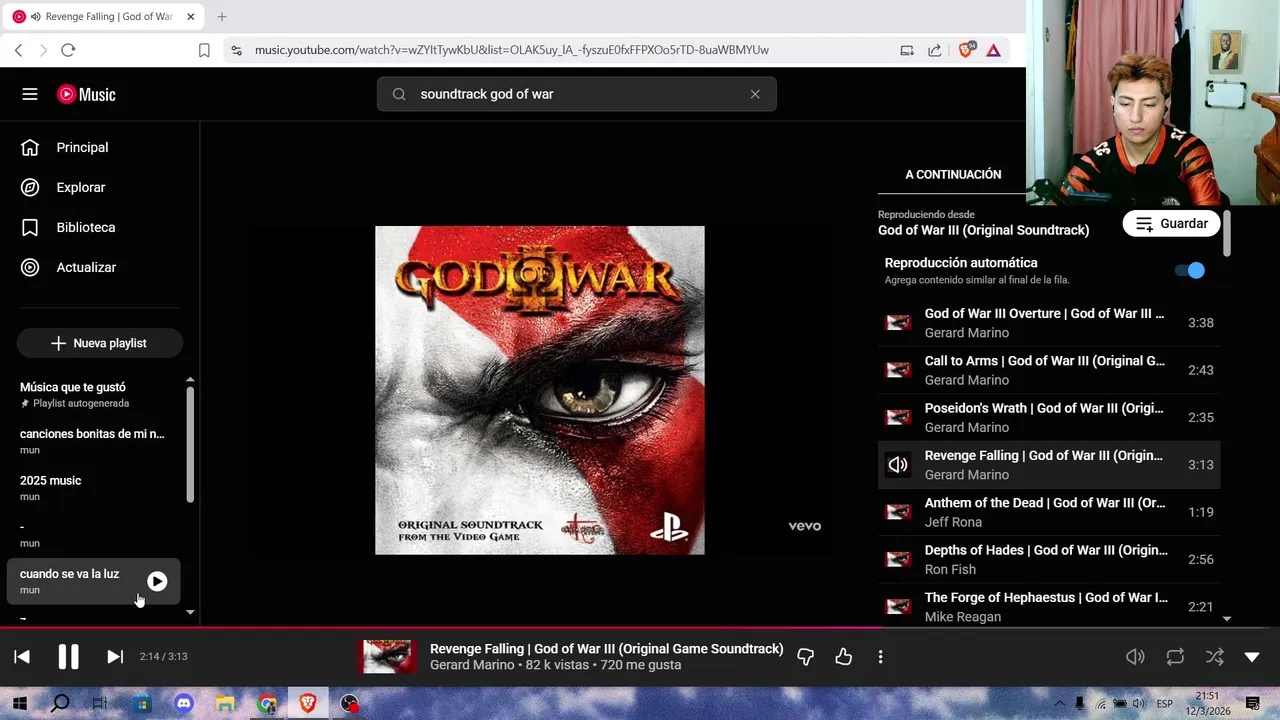This screenshot has height=720, width=1280.
Task: Open the hamburger guide menu
Action: pyautogui.click(x=30, y=94)
